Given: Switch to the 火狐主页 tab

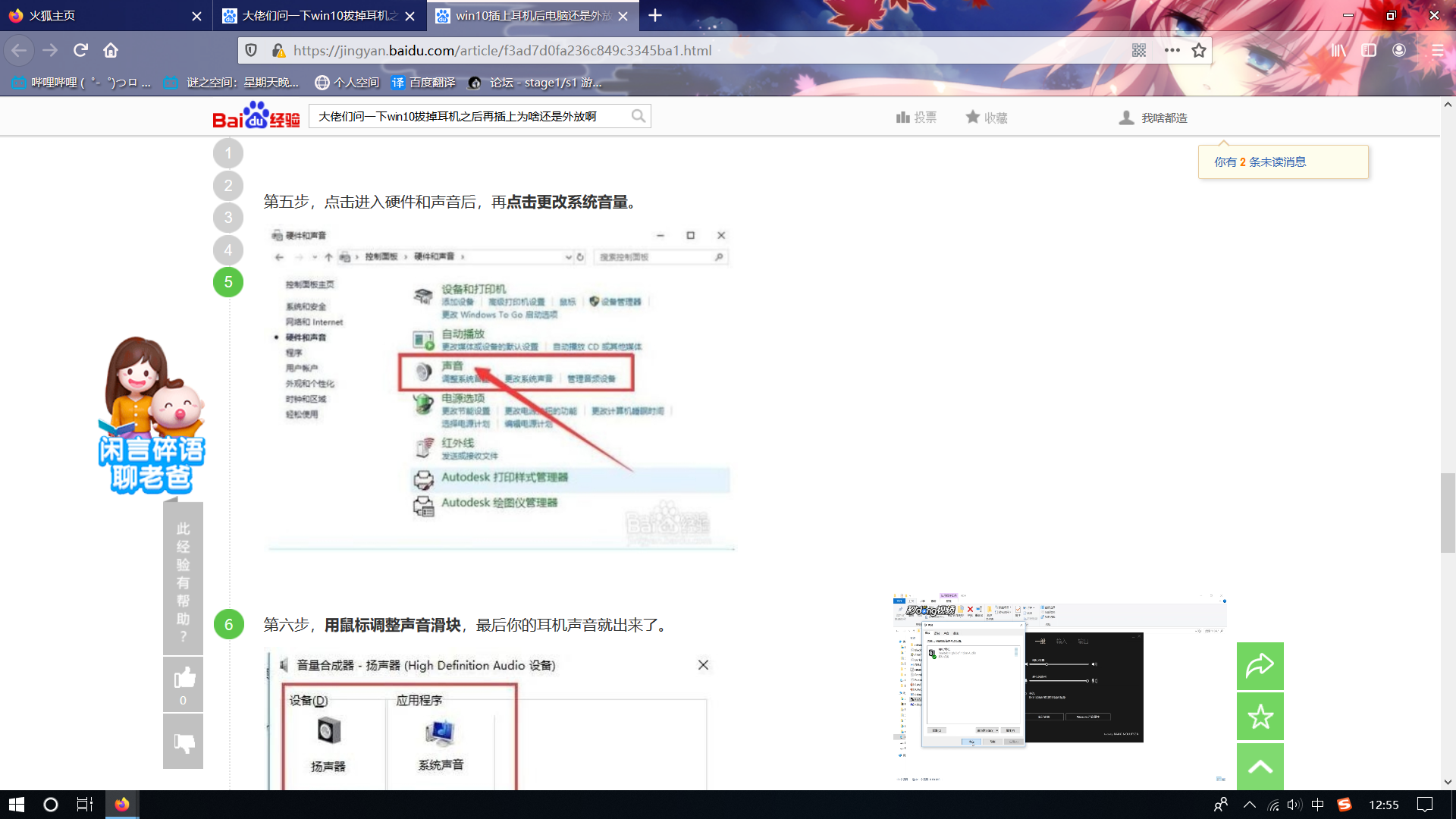Looking at the screenshot, I should click(106, 15).
